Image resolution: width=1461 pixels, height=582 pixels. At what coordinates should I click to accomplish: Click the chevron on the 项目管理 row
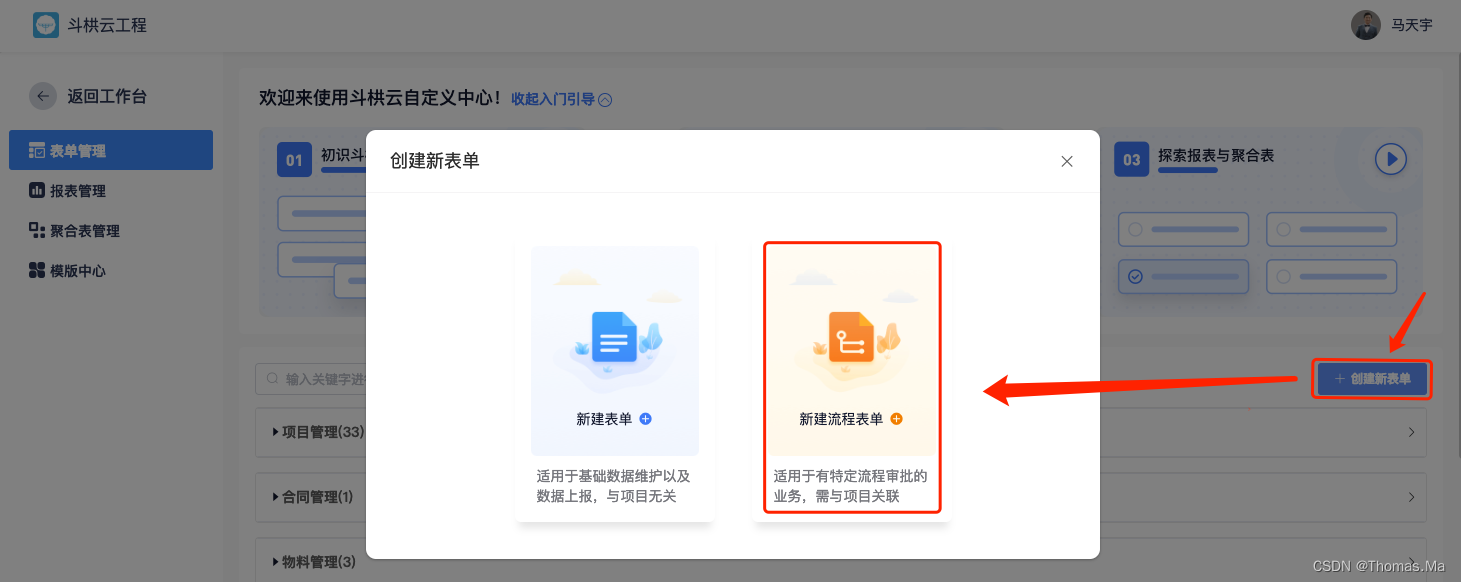pyautogui.click(x=1411, y=432)
